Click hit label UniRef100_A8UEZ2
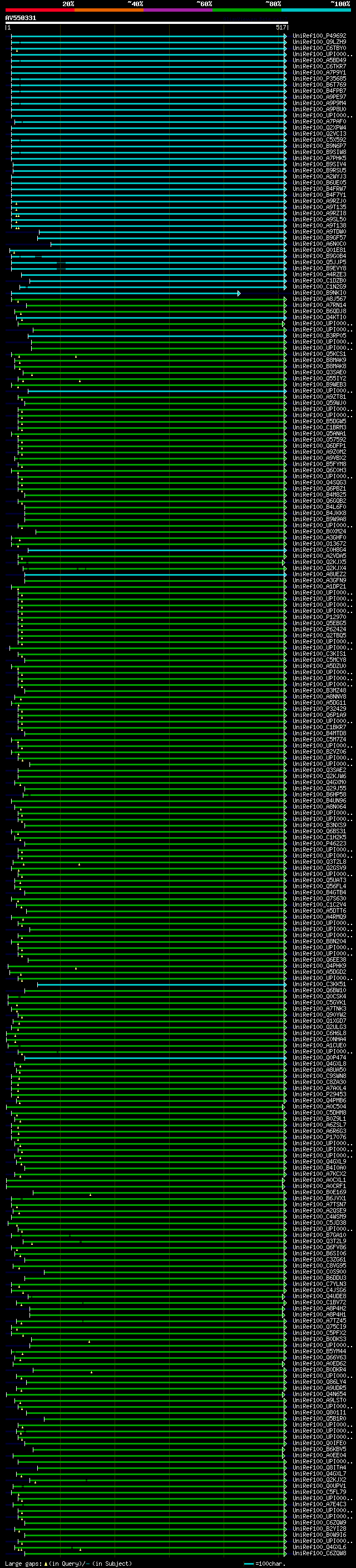Viewport: 356px width, 1568px height. 319,575
